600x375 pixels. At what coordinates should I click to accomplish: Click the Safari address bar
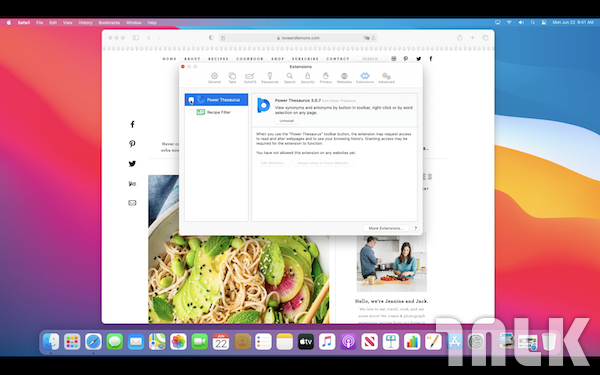click(298, 38)
